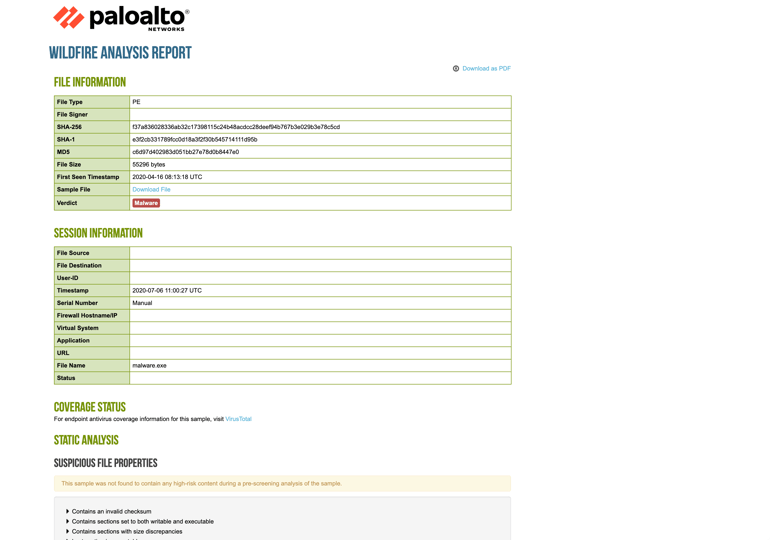Click the 'Sample File' row label
770x540 pixels.
click(x=73, y=189)
